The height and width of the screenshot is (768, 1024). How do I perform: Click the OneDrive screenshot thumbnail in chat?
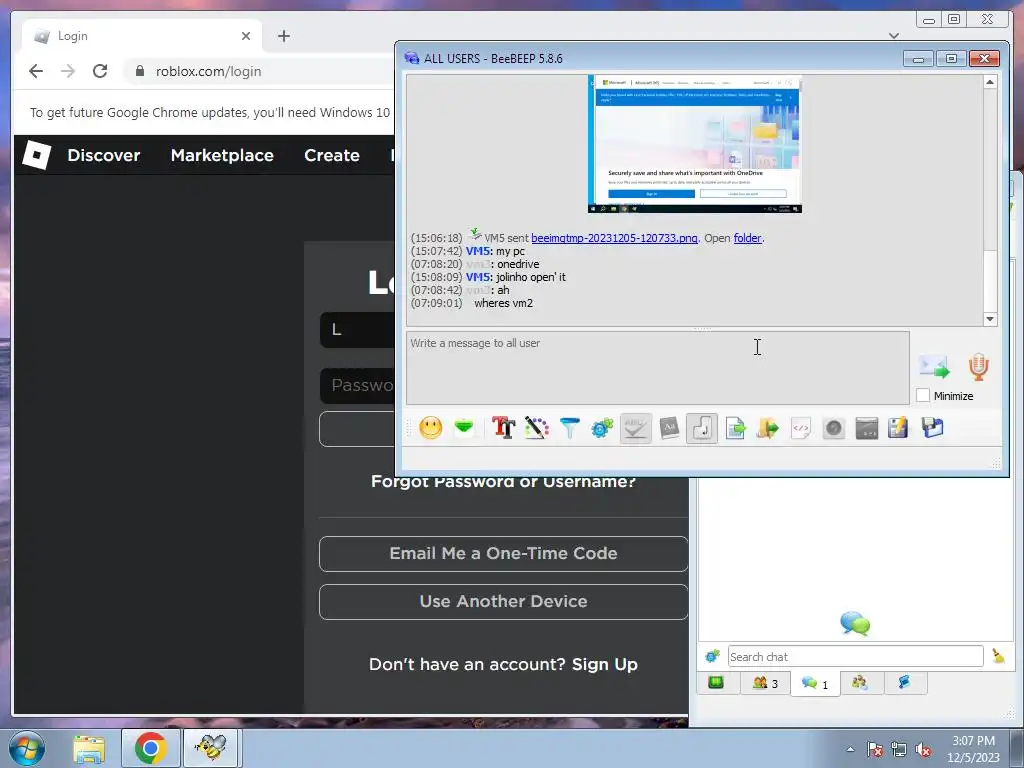pos(695,144)
